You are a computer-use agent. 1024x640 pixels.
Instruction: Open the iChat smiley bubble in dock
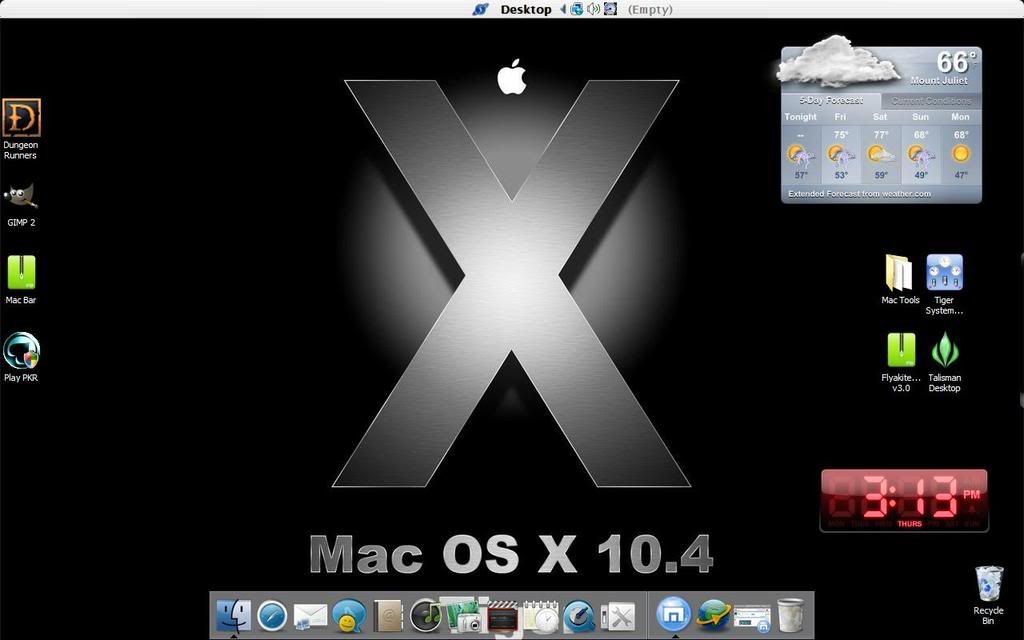point(349,616)
